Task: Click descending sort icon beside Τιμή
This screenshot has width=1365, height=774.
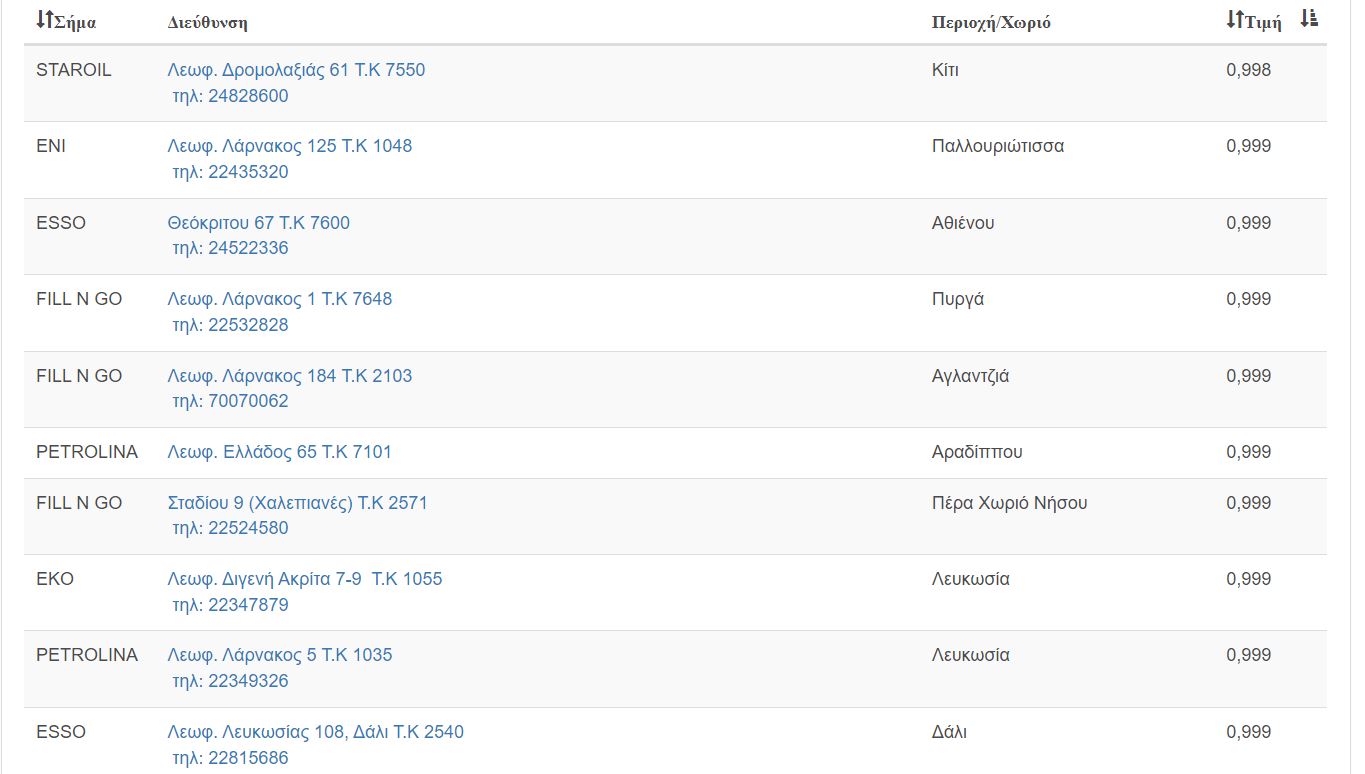Action: tap(1309, 19)
